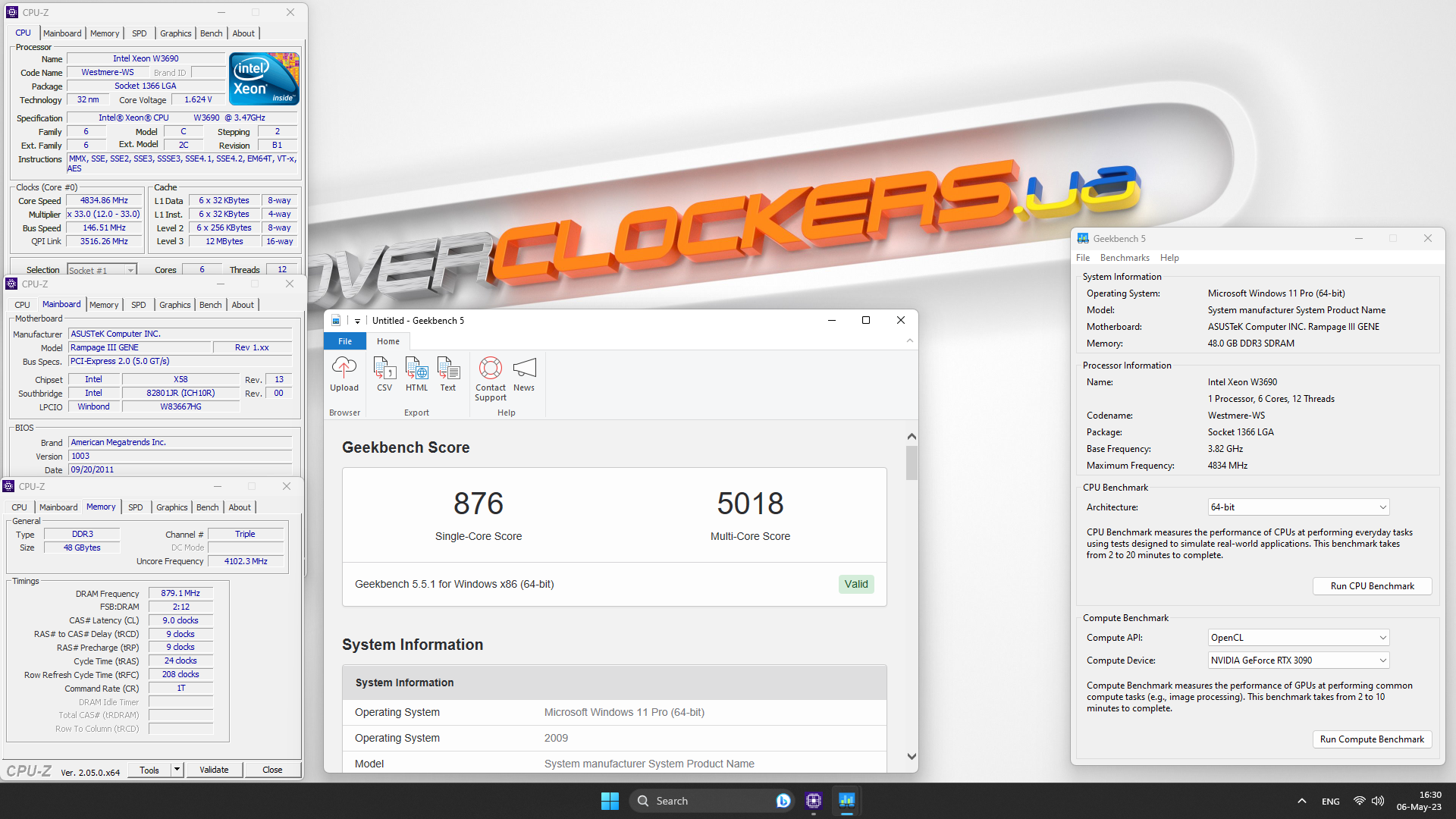Click the save icon in Geekbench title bar
This screenshot has height=819, width=1456.
point(336,321)
